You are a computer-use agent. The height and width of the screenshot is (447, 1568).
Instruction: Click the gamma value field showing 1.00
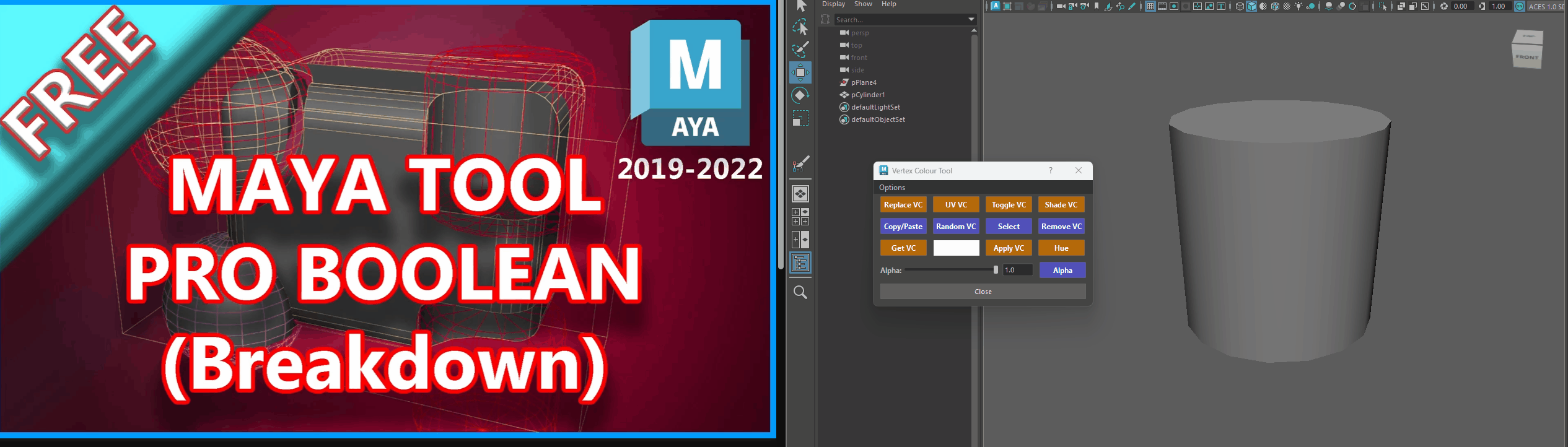coord(1500,6)
